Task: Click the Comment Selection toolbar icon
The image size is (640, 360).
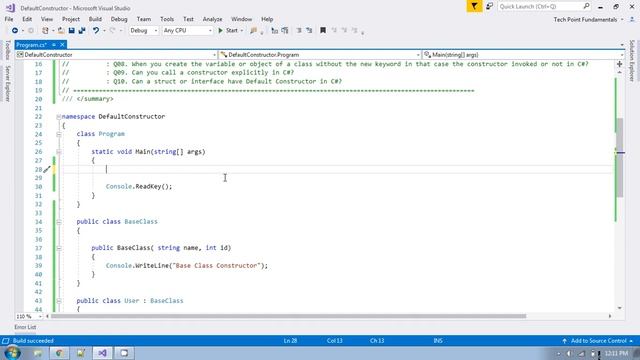Action: click(275, 31)
